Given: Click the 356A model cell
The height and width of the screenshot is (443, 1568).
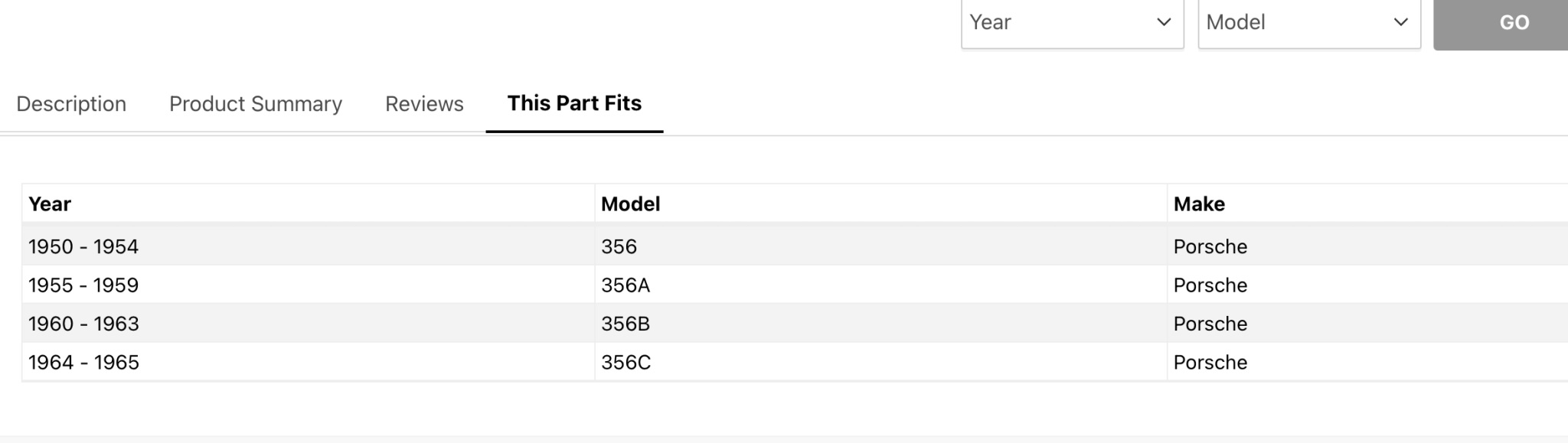Looking at the screenshot, I should pyautogui.click(x=626, y=285).
